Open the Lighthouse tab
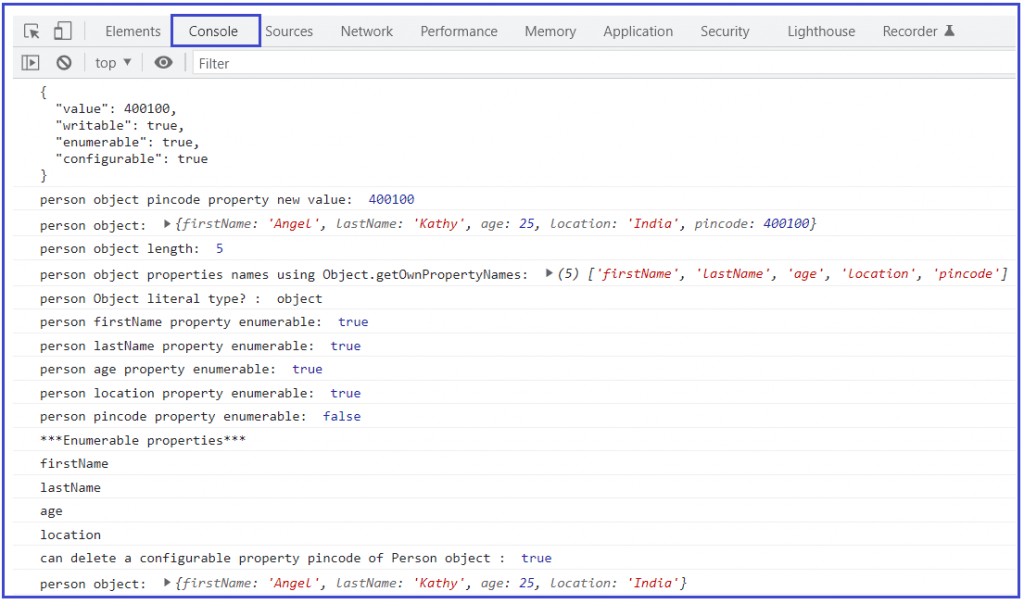The width and height of the screenshot is (1024, 604). pyautogui.click(x=820, y=31)
